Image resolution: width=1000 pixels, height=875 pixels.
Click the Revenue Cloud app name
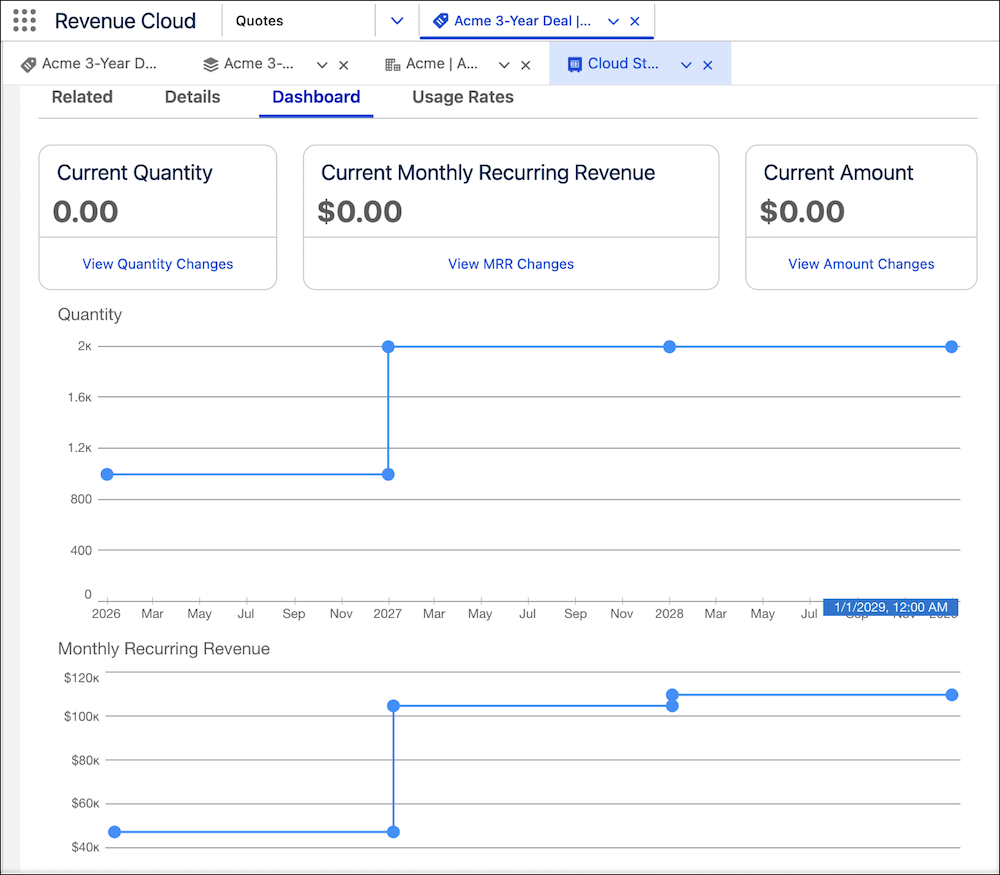click(125, 21)
